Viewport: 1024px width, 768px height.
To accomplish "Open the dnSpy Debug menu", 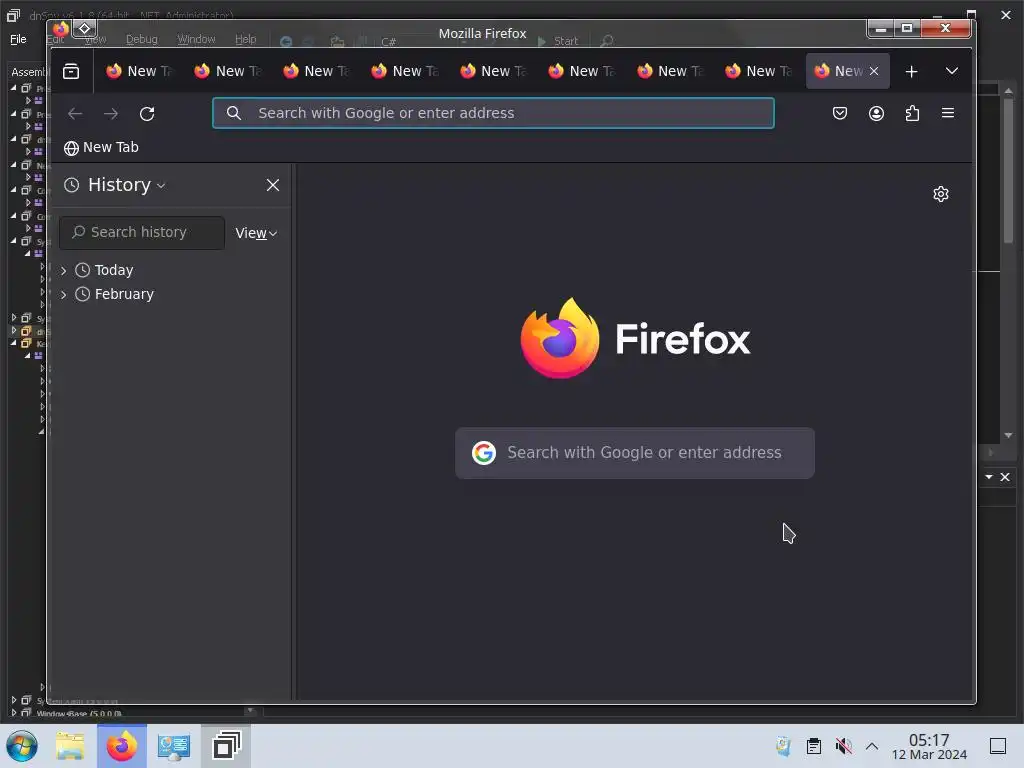I will 142,39.
